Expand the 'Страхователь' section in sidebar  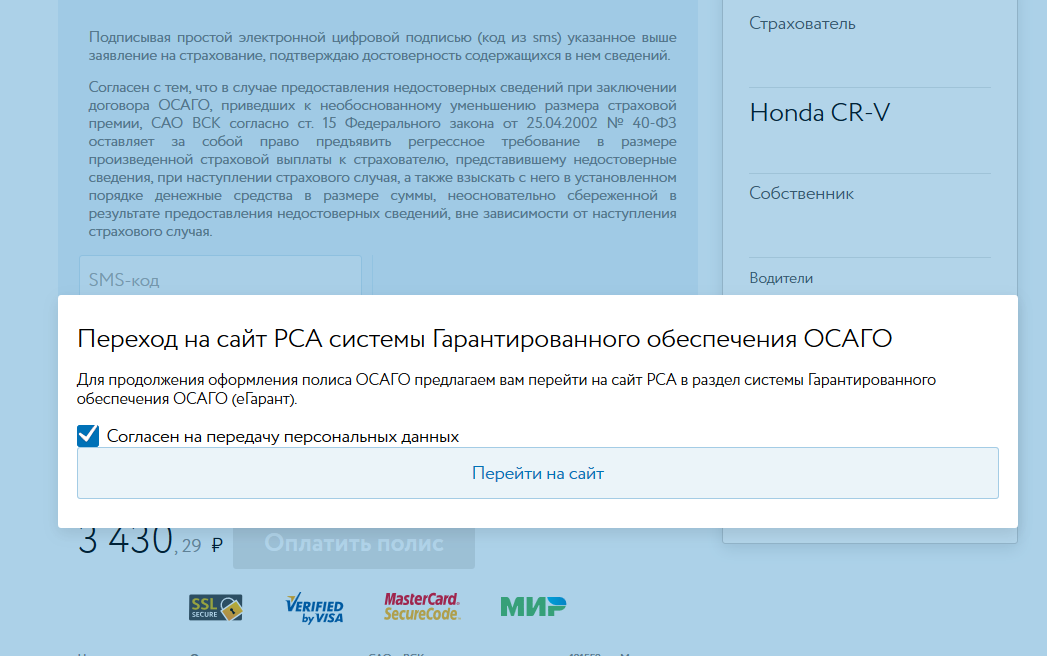pyautogui.click(x=802, y=24)
